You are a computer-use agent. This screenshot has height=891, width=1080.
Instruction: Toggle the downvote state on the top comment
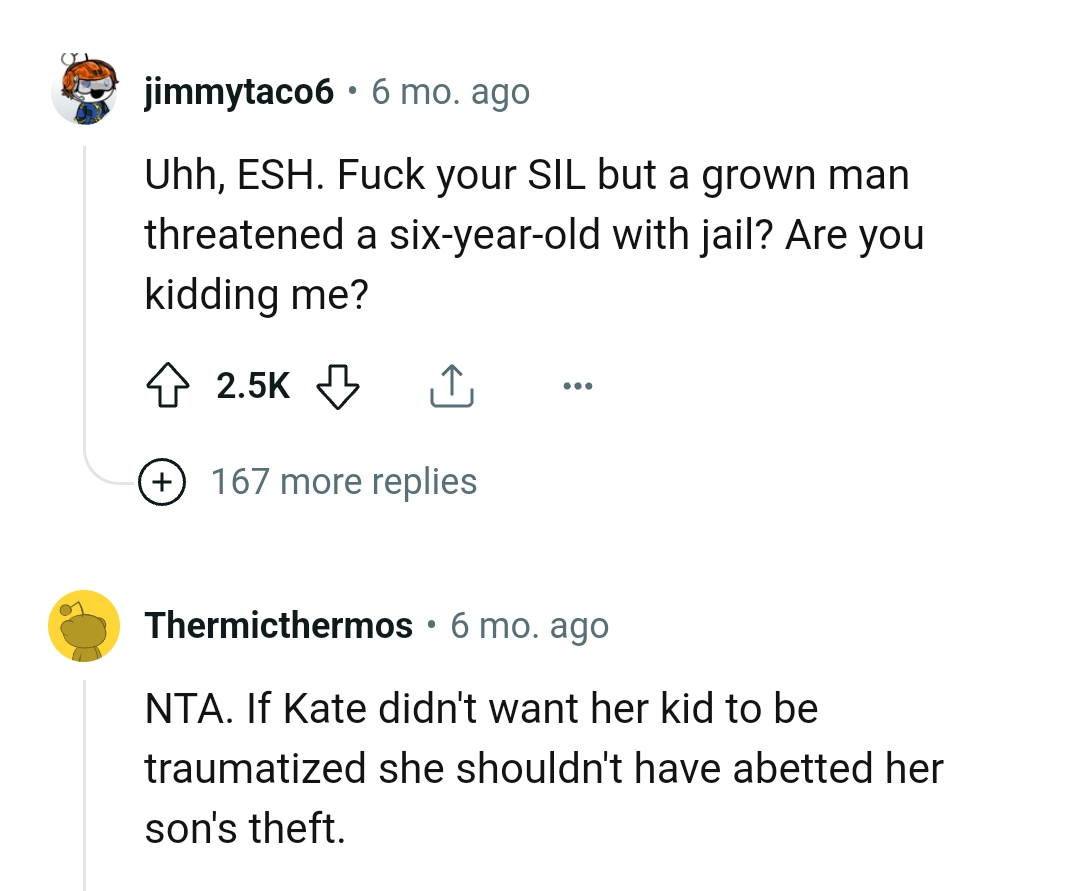pos(338,388)
